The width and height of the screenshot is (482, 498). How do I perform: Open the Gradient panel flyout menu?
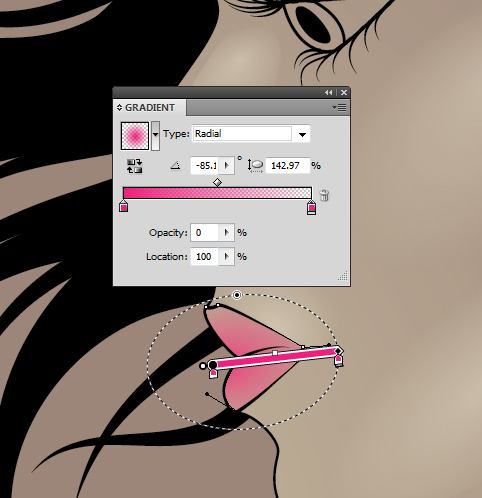click(x=339, y=107)
